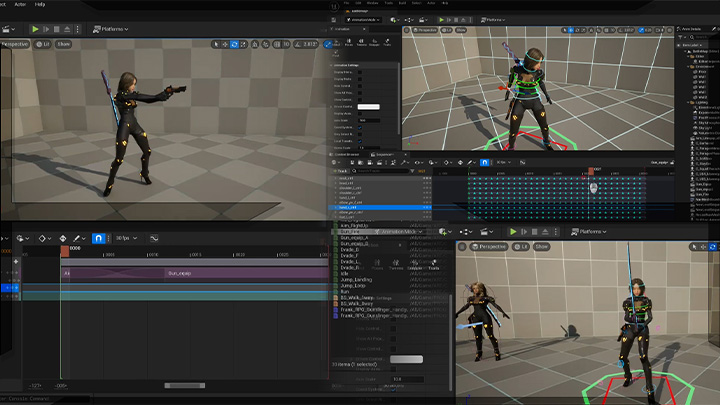The height and width of the screenshot is (405, 720).
Task: Open the pencil edit tool dropdown lower-left sequencer
Action: 79,238
